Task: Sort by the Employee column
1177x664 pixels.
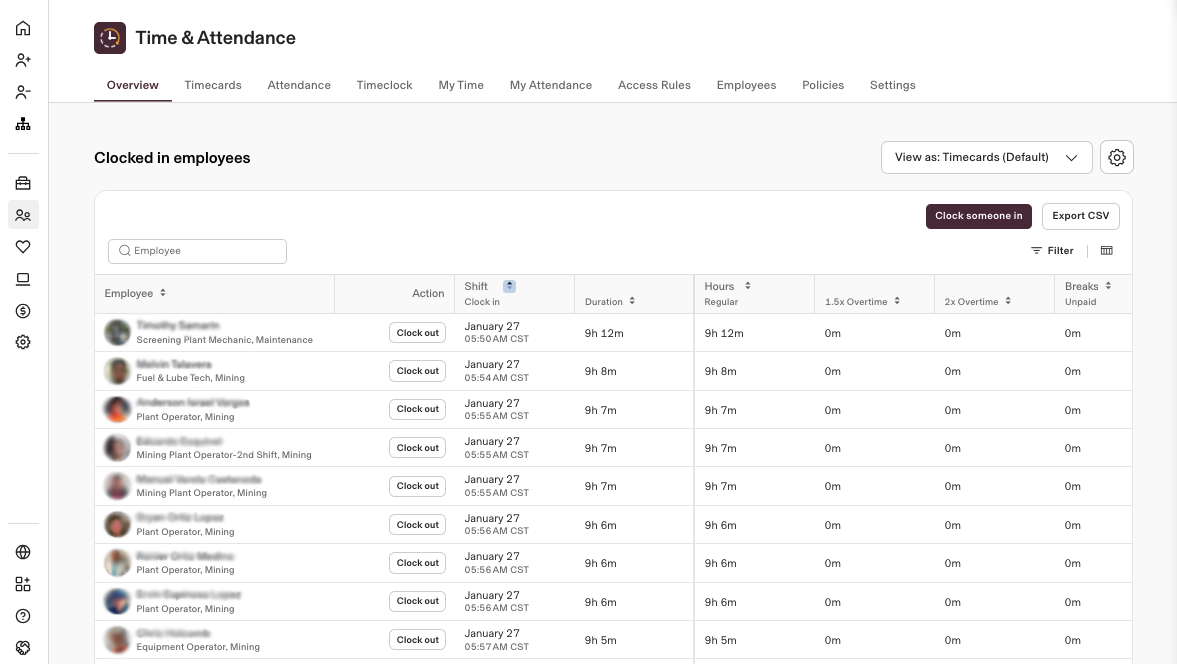Action: (x=163, y=293)
